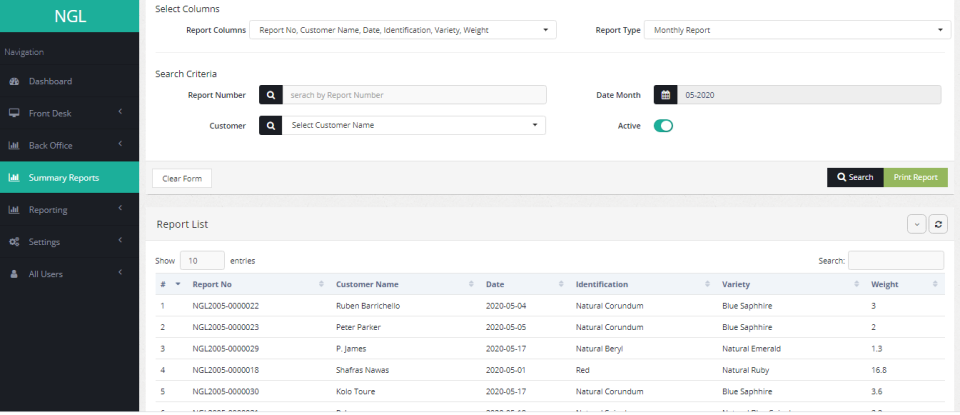Viewport: 960px width, 415px height.
Task: Select report NGL2005-0000030 cell
Action: click(225, 392)
